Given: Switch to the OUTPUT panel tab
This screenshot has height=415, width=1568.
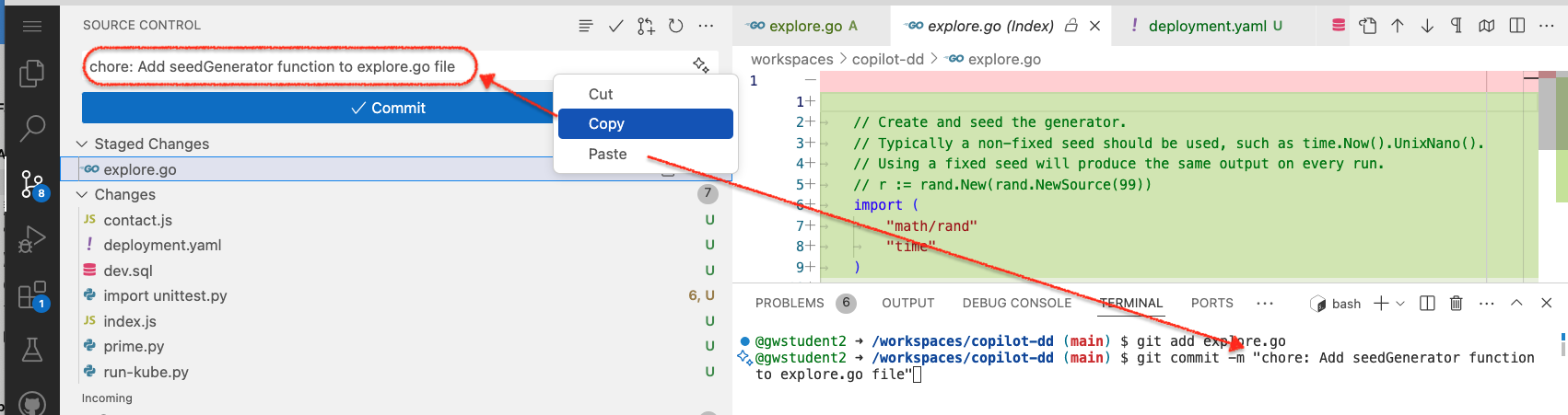Looking at the screenshot, I should click(x=907, y=303).
